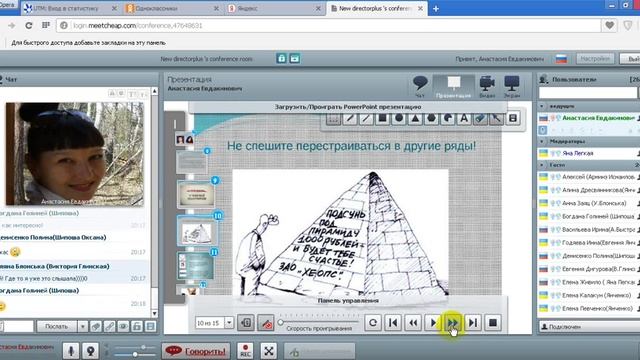Click the green icon right of lock in header
The height and width of the screenshot is (360, 640).
coord(295,59)
